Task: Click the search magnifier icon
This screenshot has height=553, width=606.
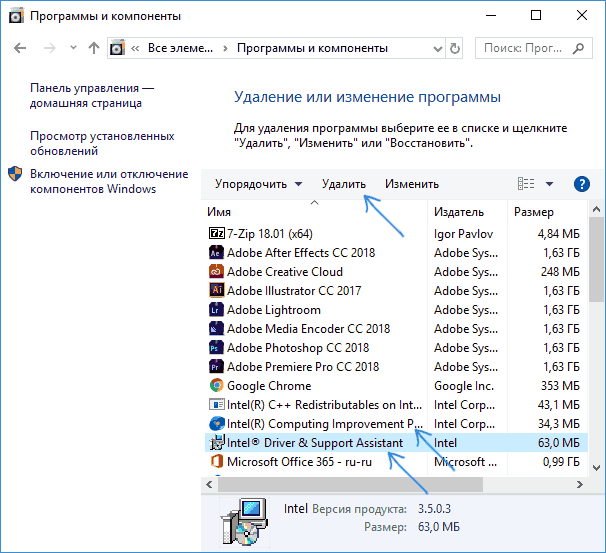Action: coord(578,48)
